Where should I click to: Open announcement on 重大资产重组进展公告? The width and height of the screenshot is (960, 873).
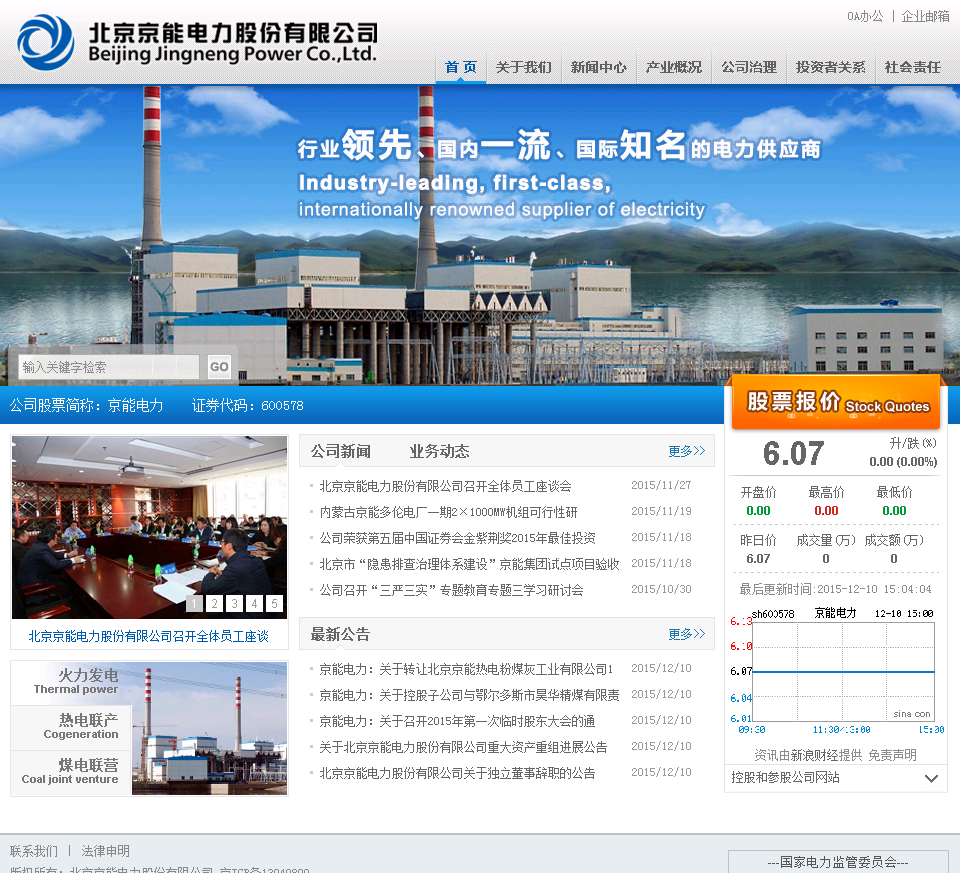coord(463,747)
